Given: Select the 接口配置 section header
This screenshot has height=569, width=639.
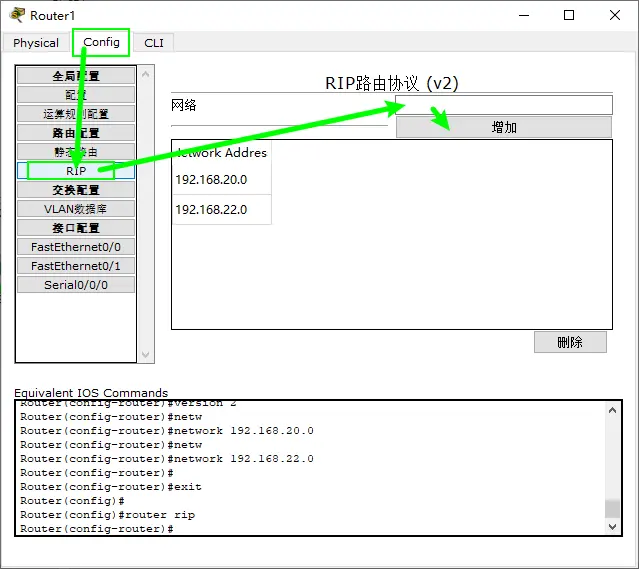Looking at the screenshot, I should (76, 228).
